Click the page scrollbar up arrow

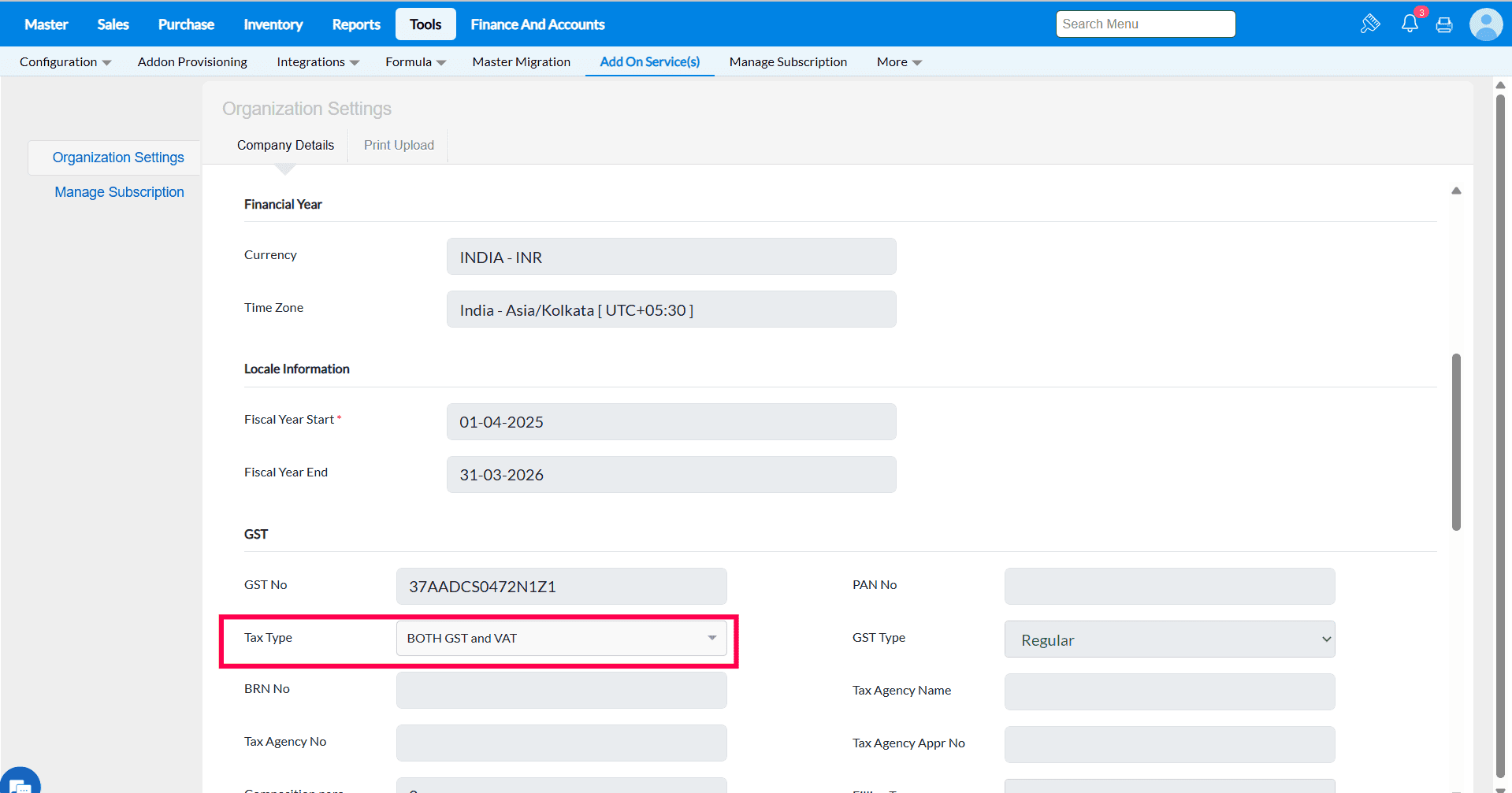tap(1500, 85)
